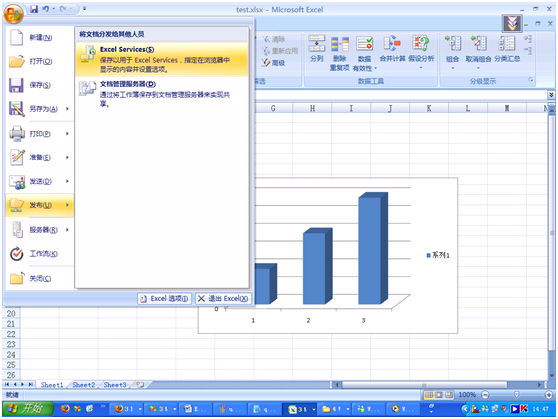This screenshot has height=419, width=558.
Task: Choose the 文档管理服务器(D) publish option
Action: coord(162,93)
